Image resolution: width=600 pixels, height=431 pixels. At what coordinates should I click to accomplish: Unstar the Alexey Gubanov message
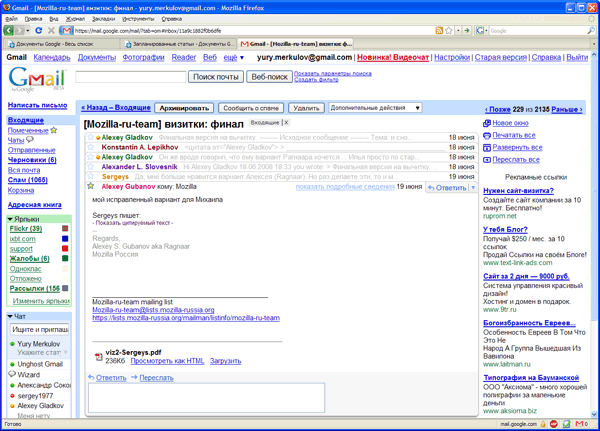tap(90, 186)
